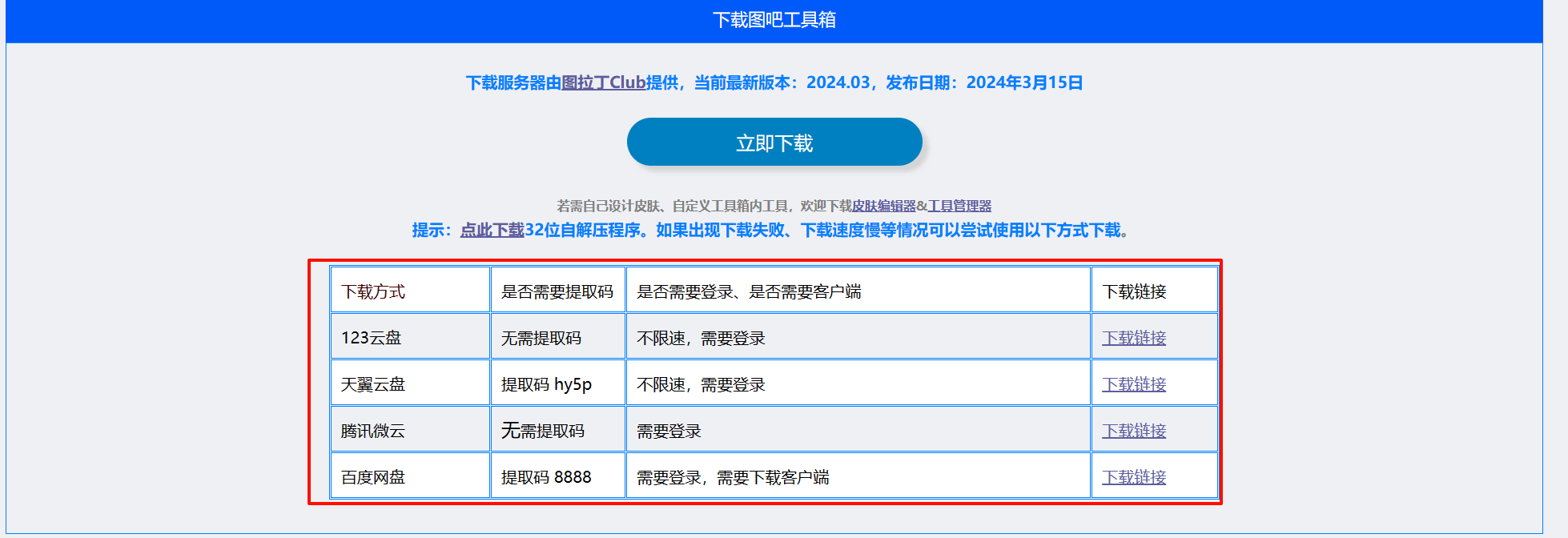
Task: Select the 天翼云盘 name cell
Action: coord(373,384)
